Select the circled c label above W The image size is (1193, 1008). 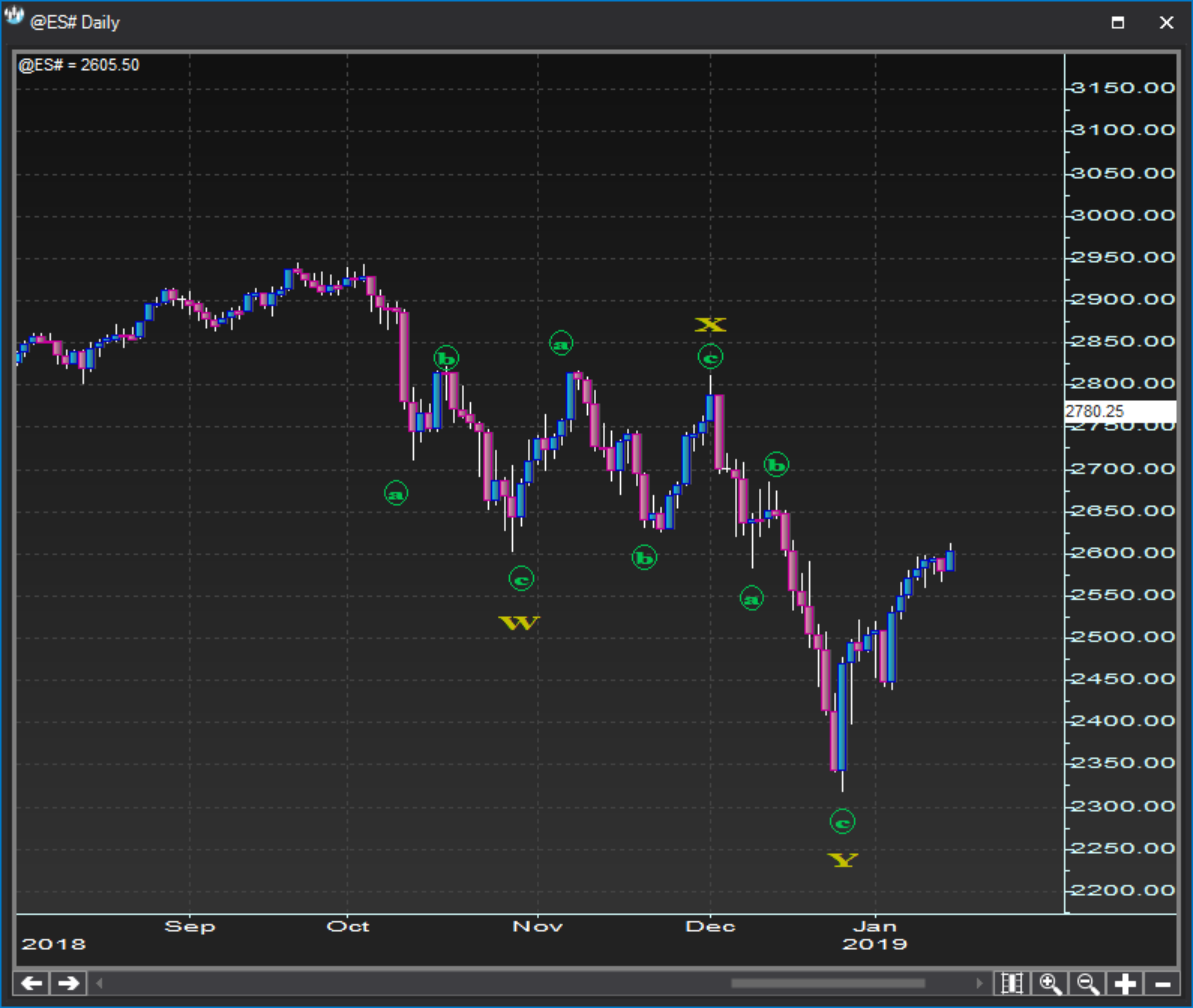coord(521,579)
